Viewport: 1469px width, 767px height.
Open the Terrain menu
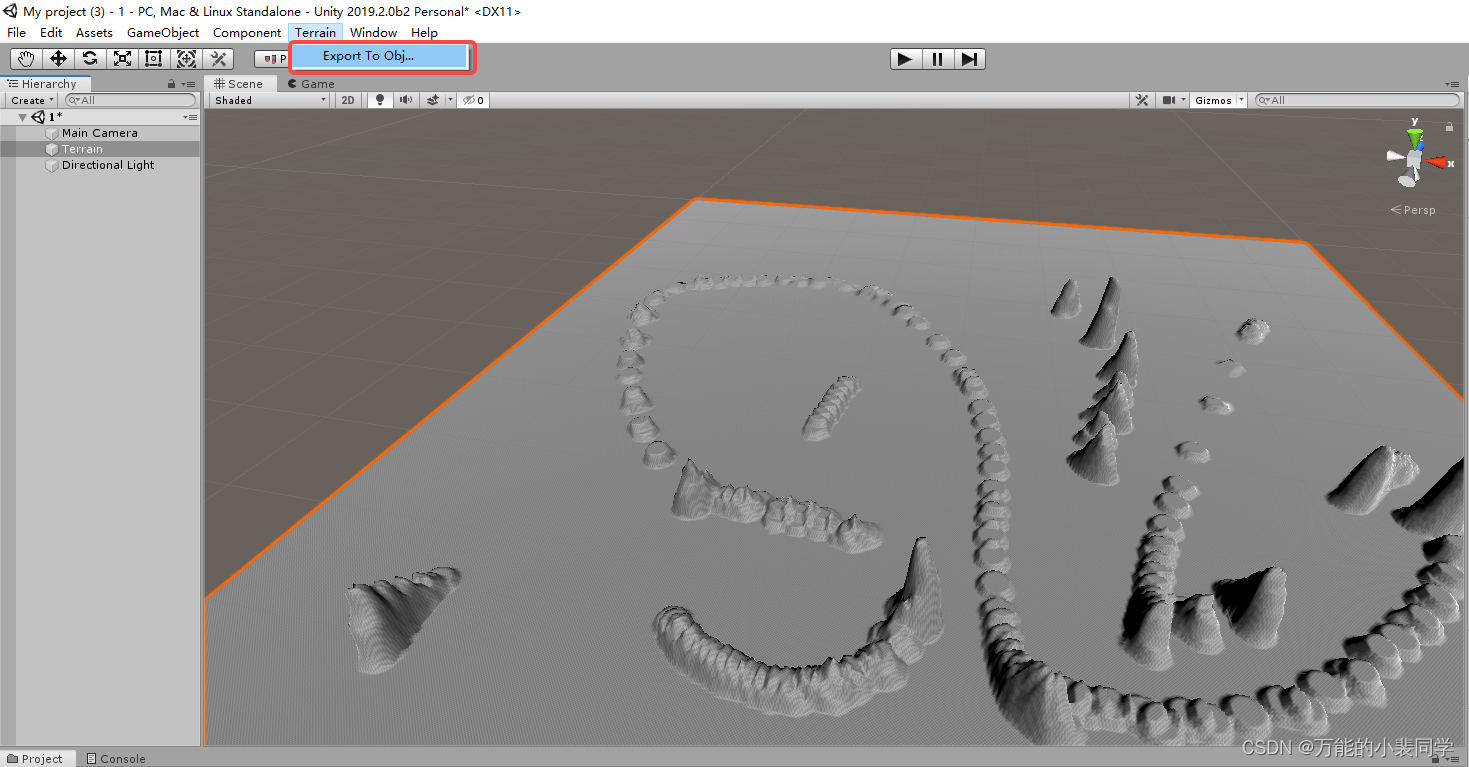pos(315,32)
